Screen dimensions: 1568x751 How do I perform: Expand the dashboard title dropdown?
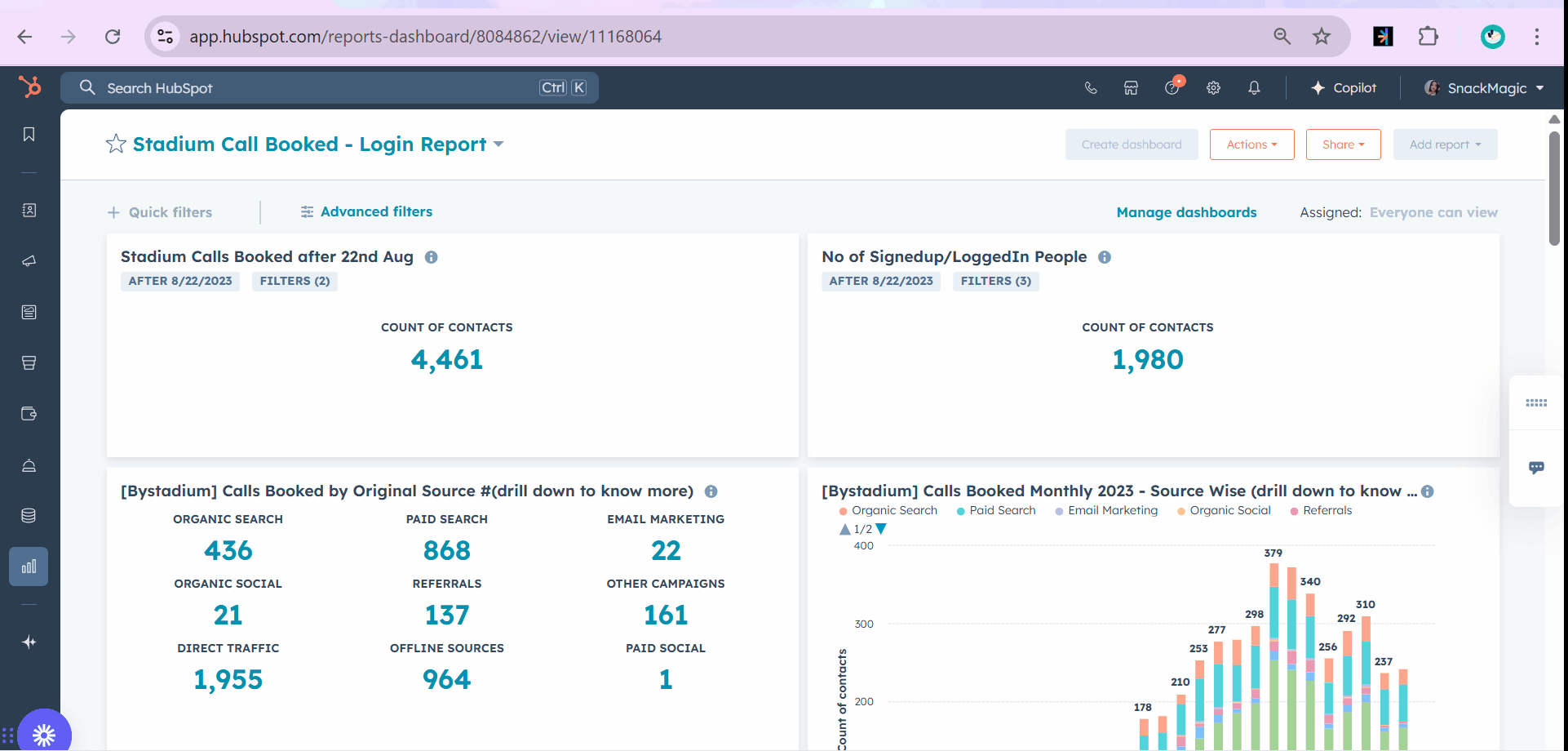pos(498,144)
